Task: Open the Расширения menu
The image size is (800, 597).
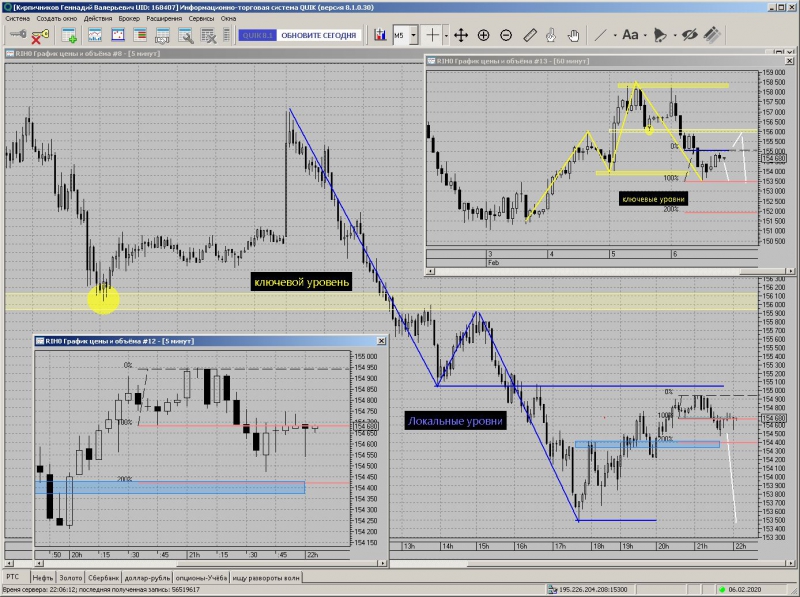Action: pyautogui.click(x=164, y=18)
